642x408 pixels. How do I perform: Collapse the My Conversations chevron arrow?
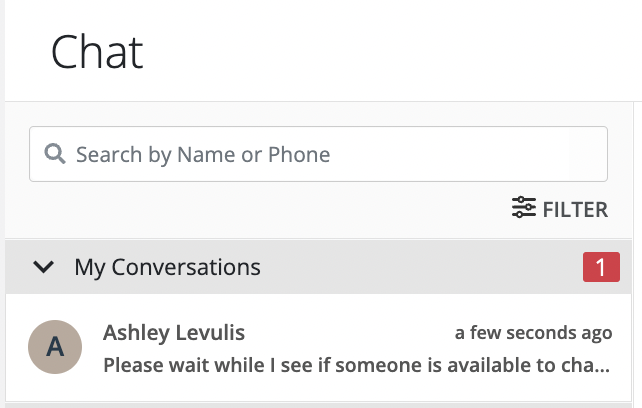(43, 267)
